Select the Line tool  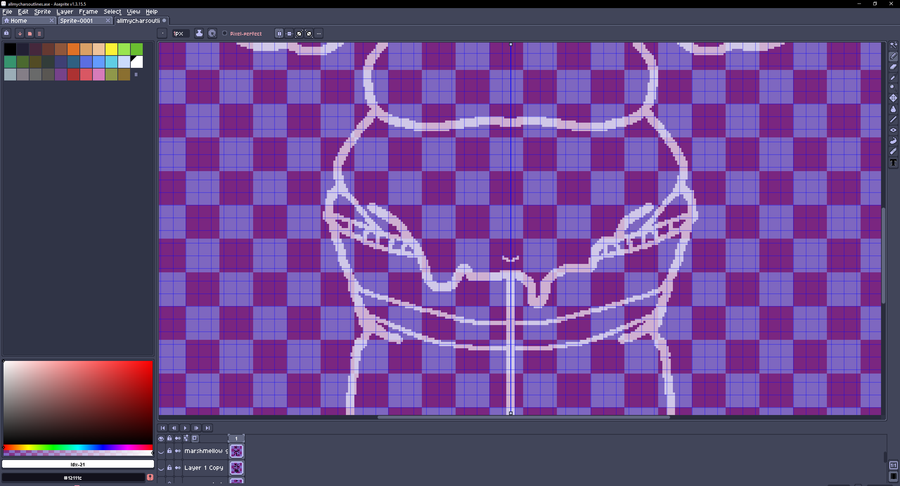pyautogui.click(x=893, y=119)
